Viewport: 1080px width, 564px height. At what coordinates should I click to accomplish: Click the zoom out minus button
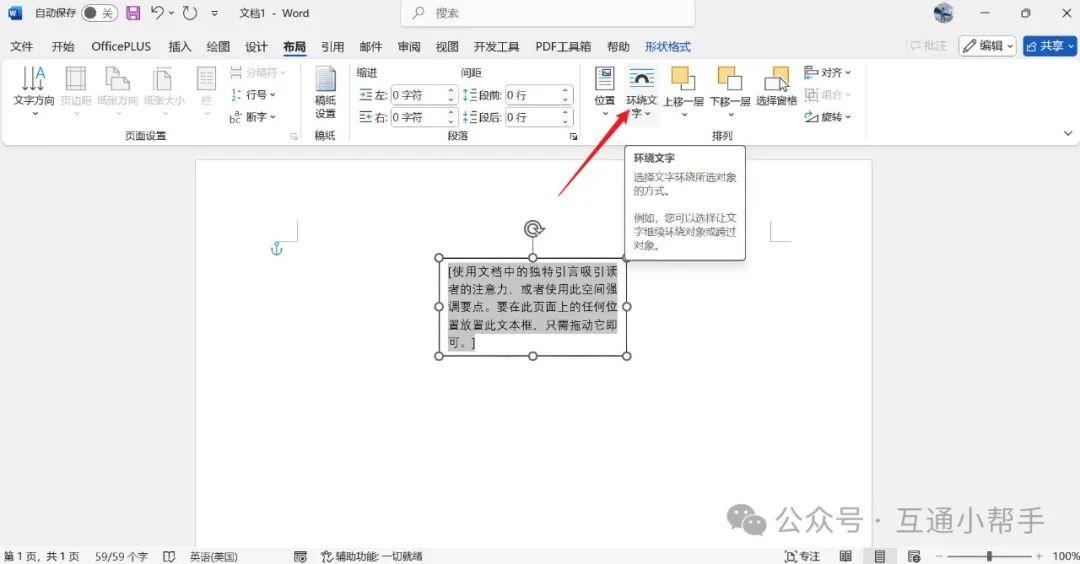938,556
